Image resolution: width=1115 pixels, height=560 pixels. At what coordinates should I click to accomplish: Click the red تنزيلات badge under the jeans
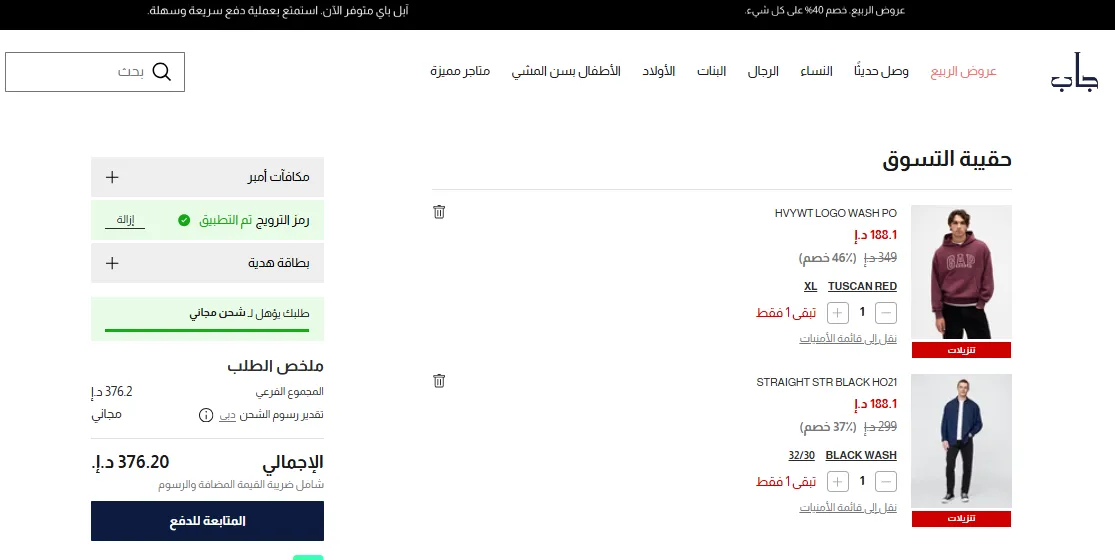(961, 519)
